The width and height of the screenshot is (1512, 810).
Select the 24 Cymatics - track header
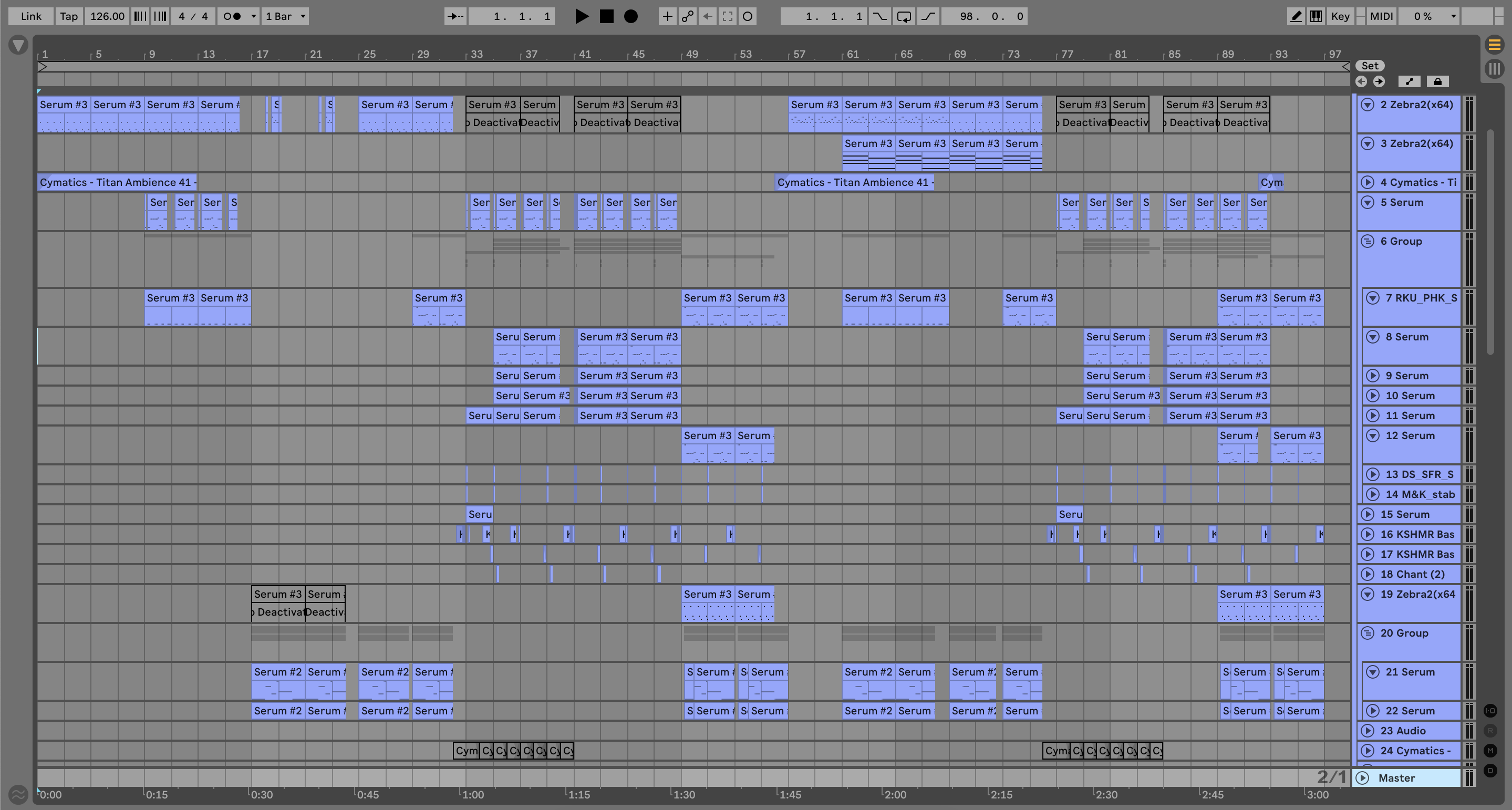pos(1409,751)
